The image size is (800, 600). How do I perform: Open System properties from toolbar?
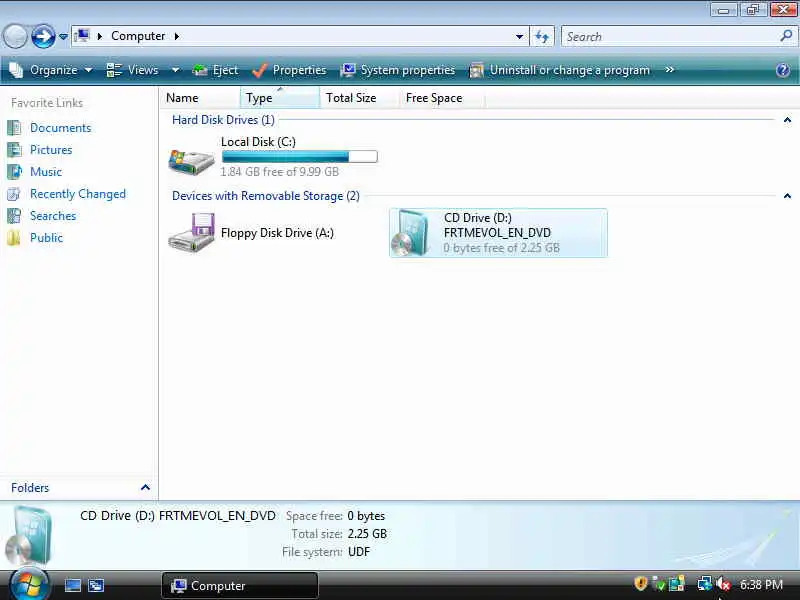[x=398, y=70]
